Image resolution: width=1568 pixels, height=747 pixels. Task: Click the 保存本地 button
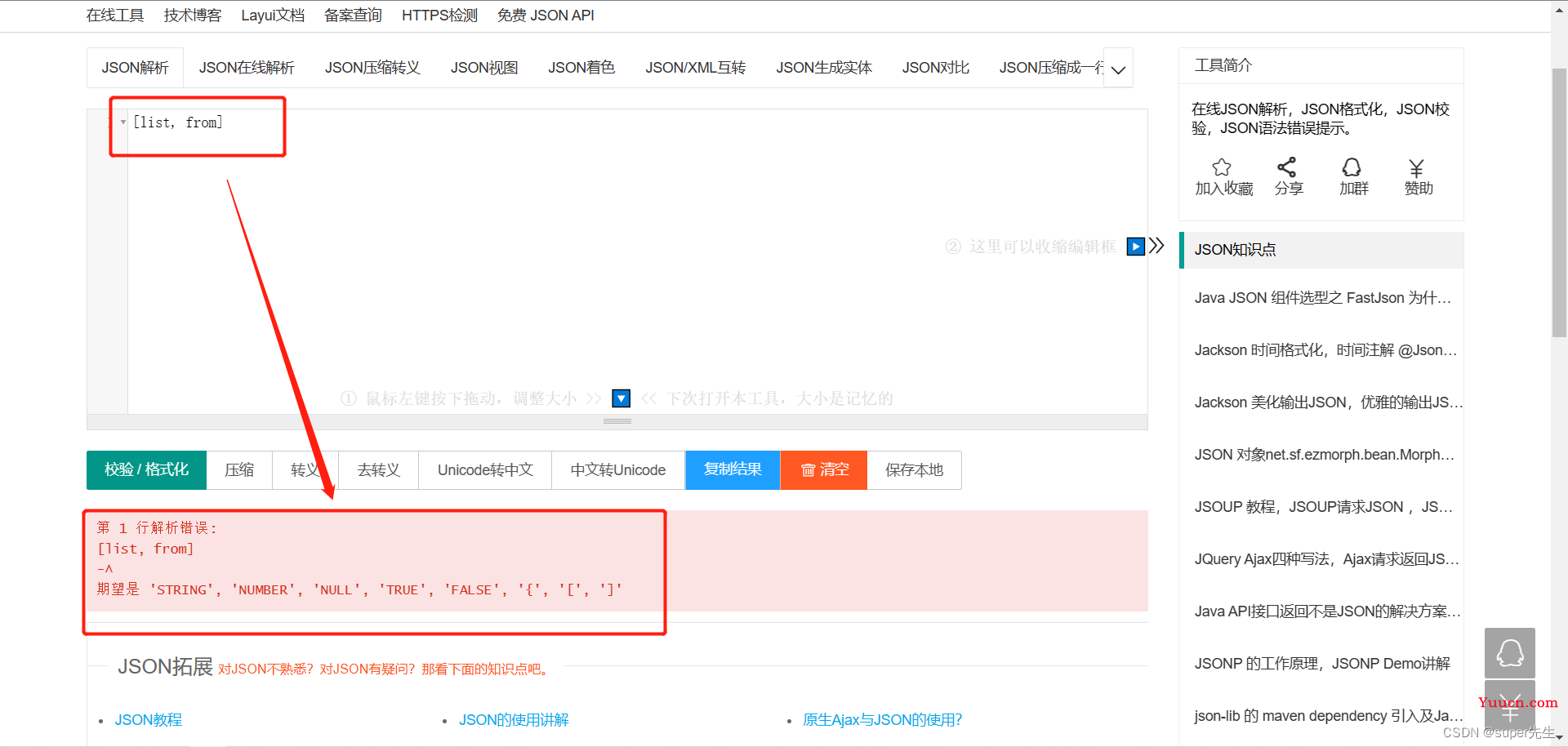pyautogui.click(x=915, y=470)
